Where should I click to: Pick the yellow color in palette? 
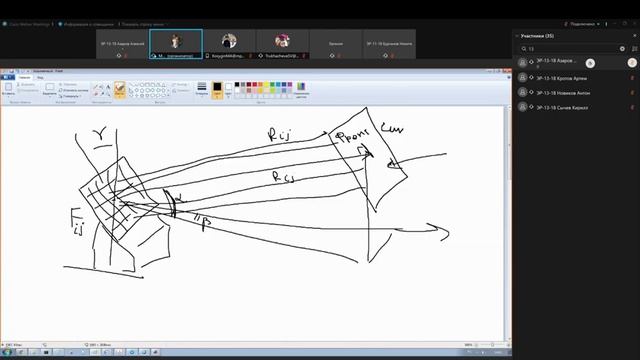(x=266, y=84)
